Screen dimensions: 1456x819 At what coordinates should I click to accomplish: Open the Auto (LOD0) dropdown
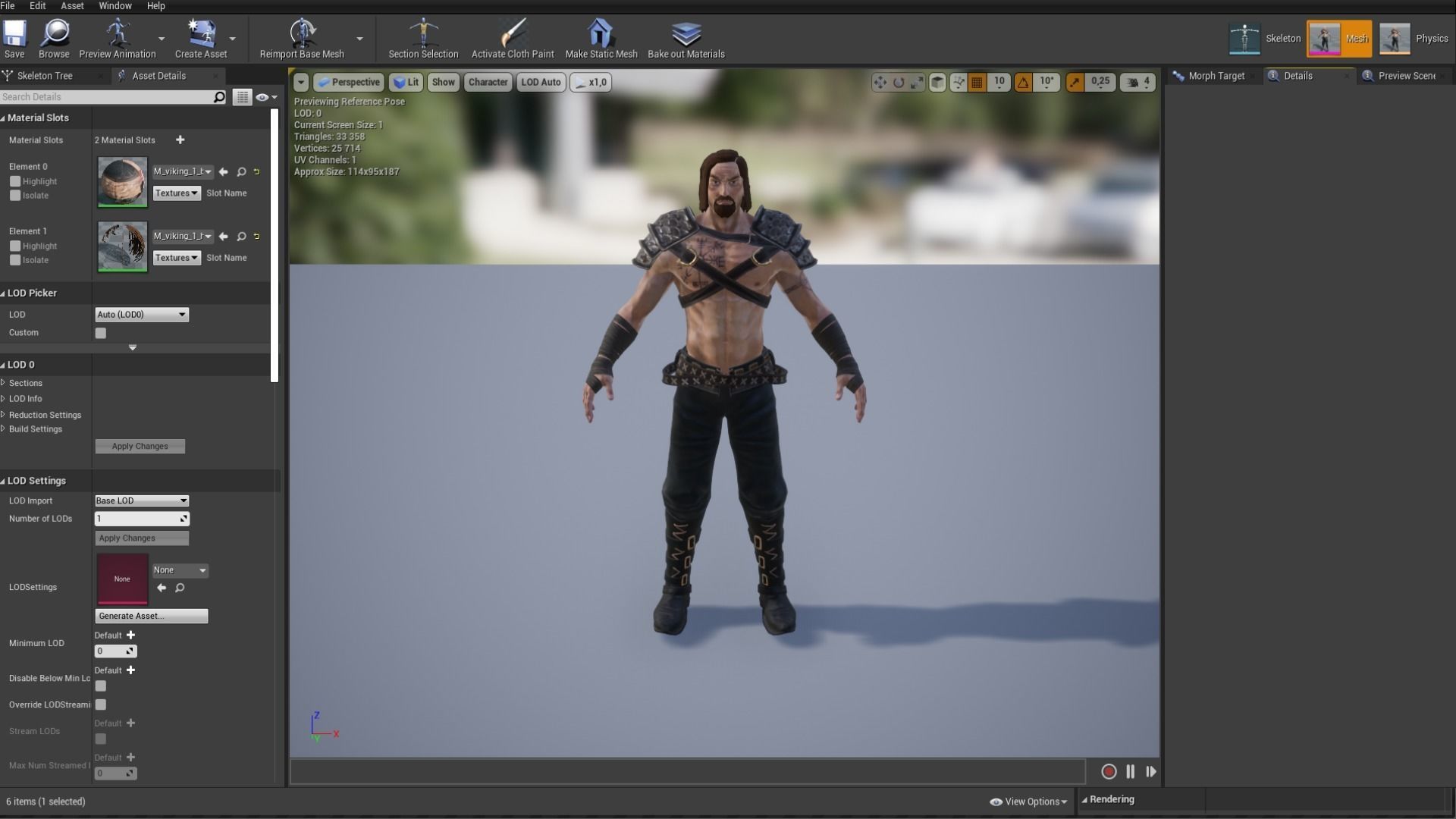[x=141, y=315]
